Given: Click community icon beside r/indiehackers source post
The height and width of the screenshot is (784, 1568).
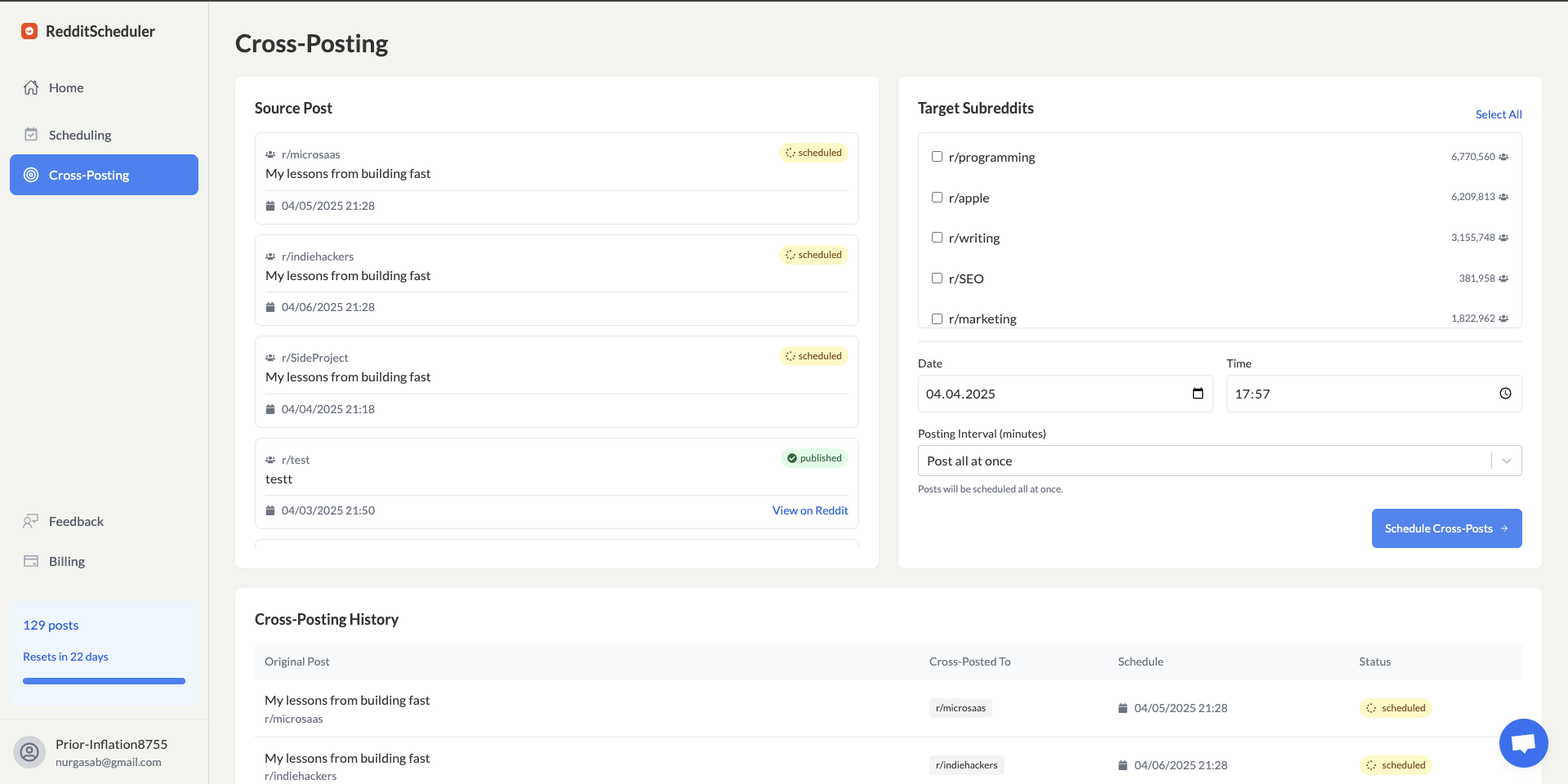Looking at the screenshot, I should coord(270,256).
